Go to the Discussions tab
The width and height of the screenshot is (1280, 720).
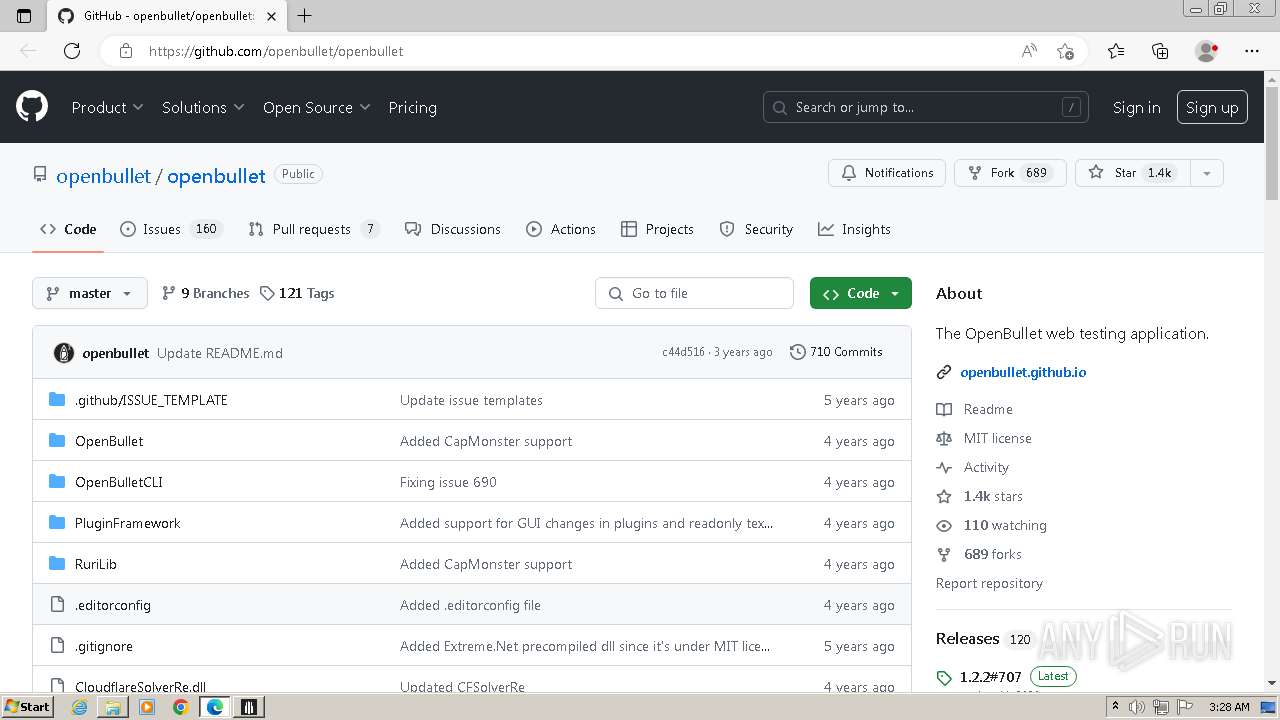click(453, 229)
